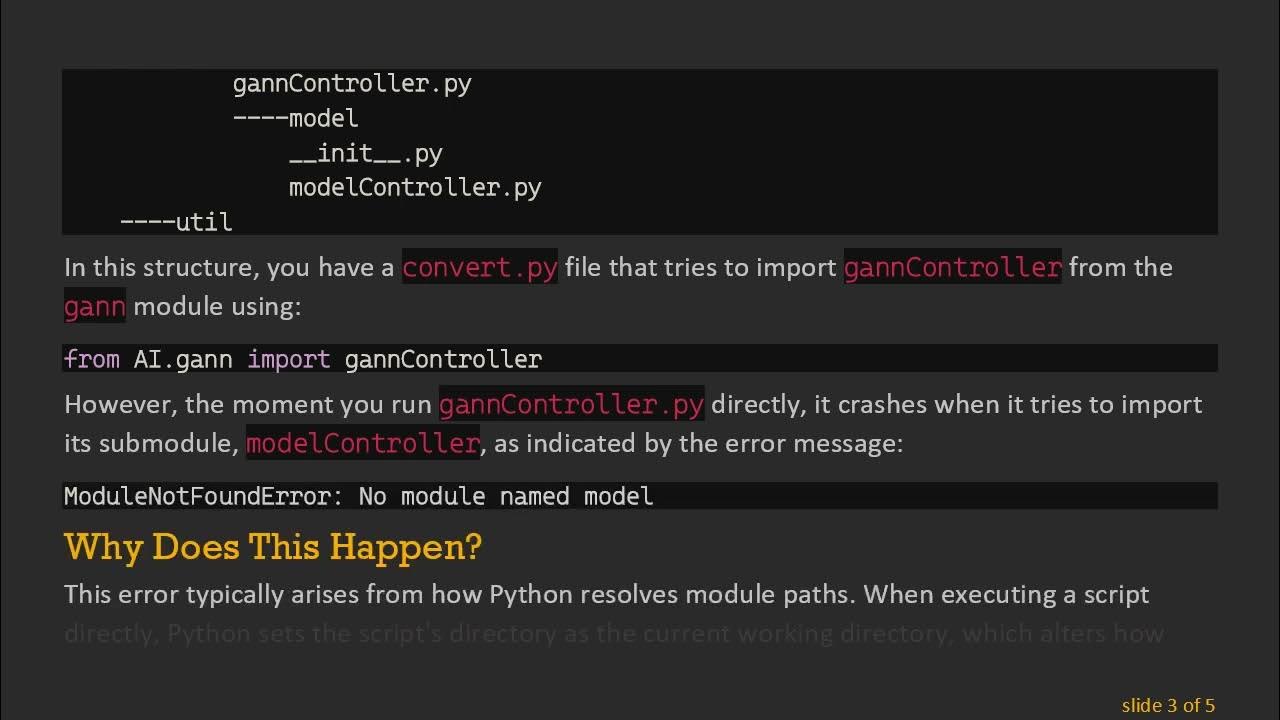Click modelController.py in the directory tree
Screen dimensions: 1280x720
(x=414, y=188)
